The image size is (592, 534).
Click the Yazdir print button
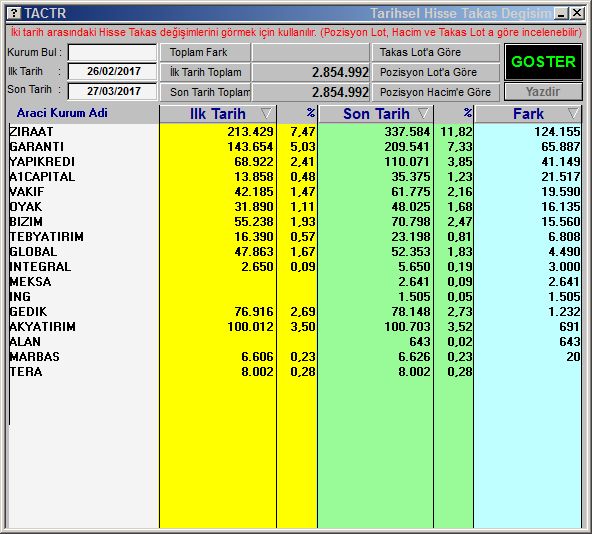coord(543,92)
